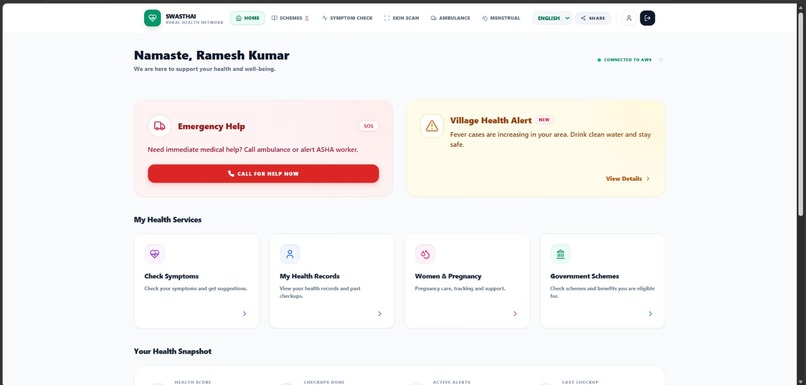Expand the English language dropdown
Viewport: 806px width, 385px height.
click(552, 18)
